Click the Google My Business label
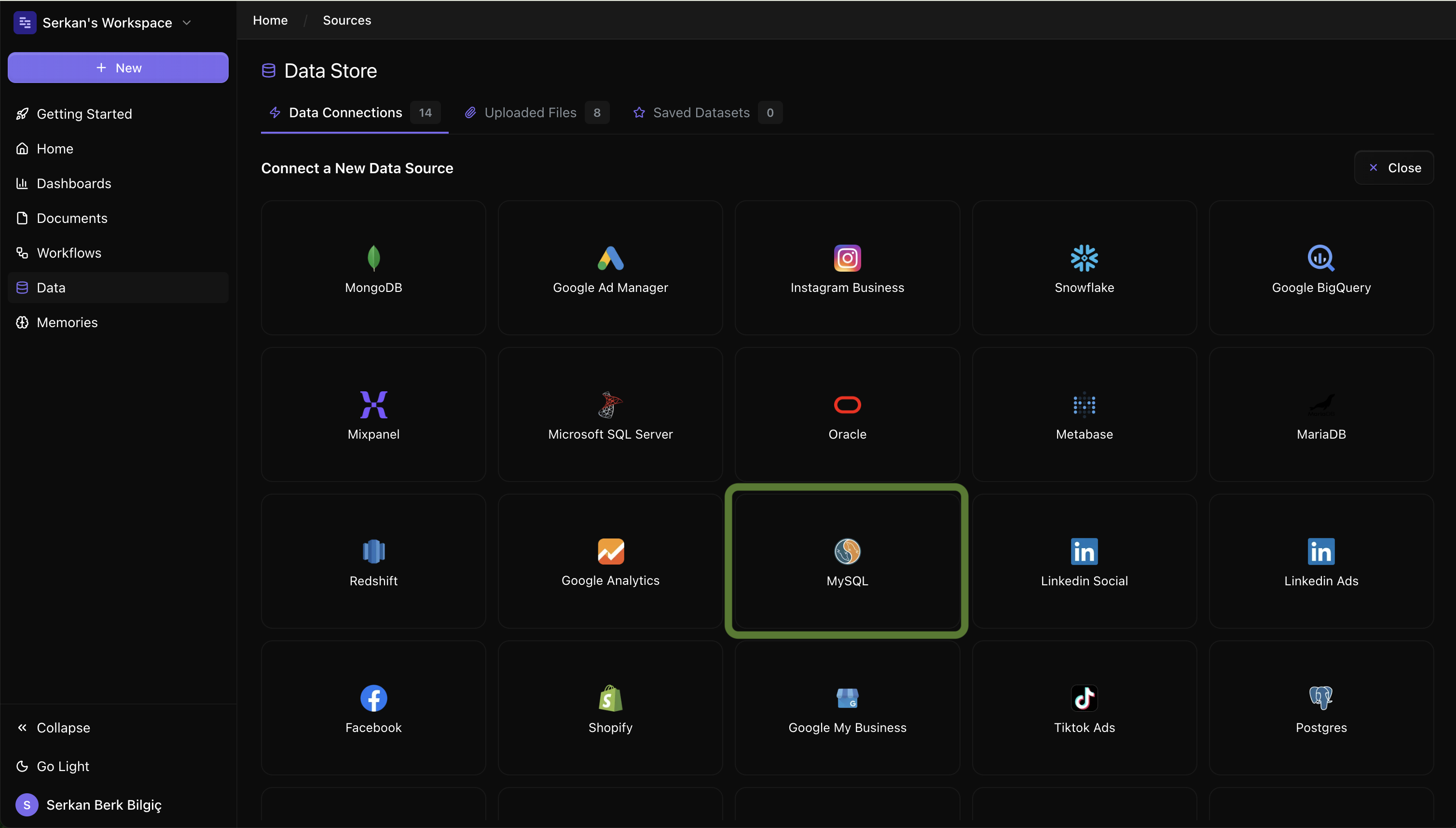 [x=847, y=727]
